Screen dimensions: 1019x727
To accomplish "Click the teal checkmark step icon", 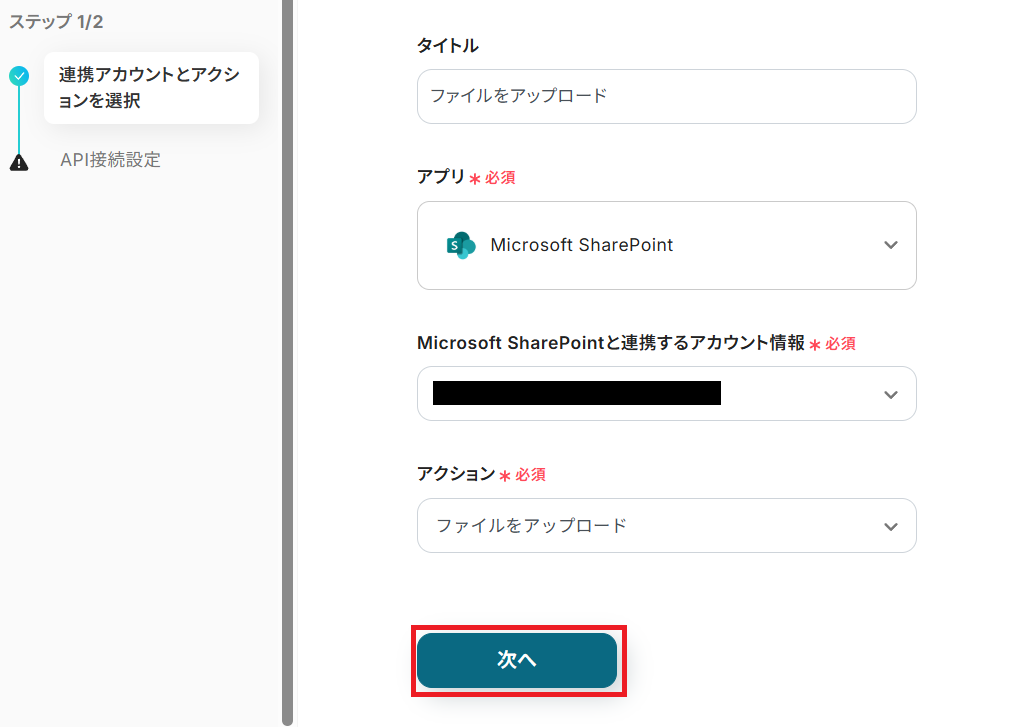I will 19,76.
